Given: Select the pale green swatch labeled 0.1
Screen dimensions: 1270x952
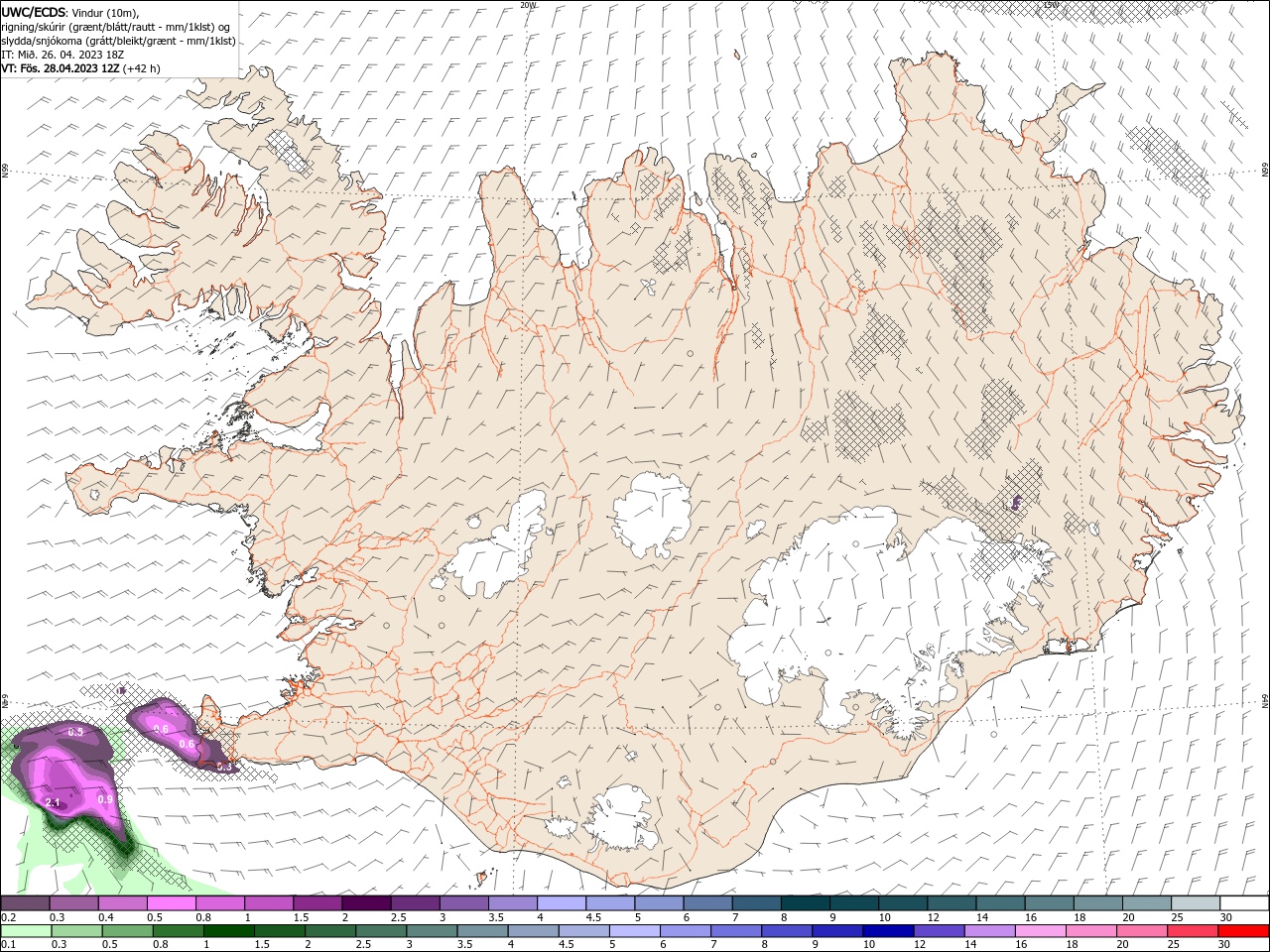Looking at the screenshot, I should coord(25,931).
